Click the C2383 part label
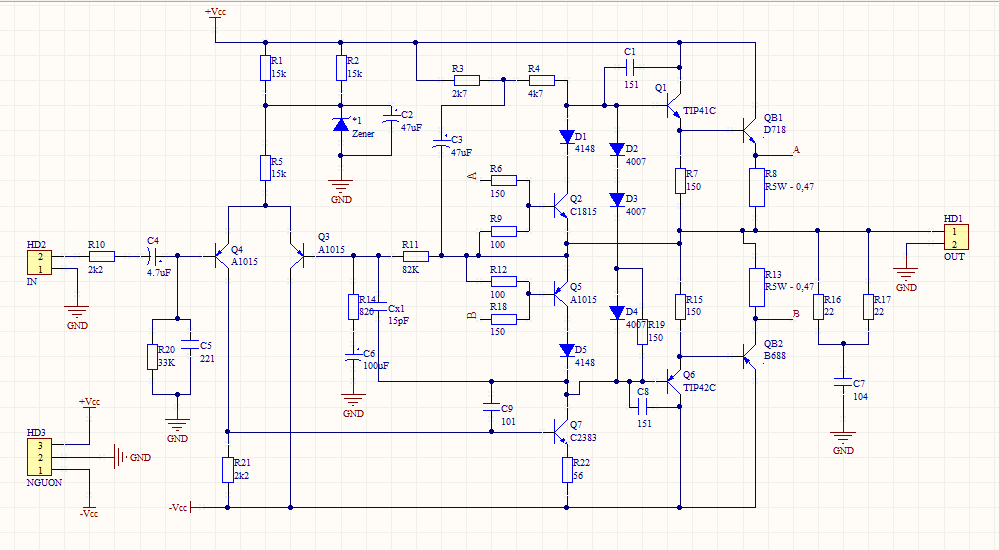Screen dimensions: 999x550 pyautogui.click(x=584, y=438)
